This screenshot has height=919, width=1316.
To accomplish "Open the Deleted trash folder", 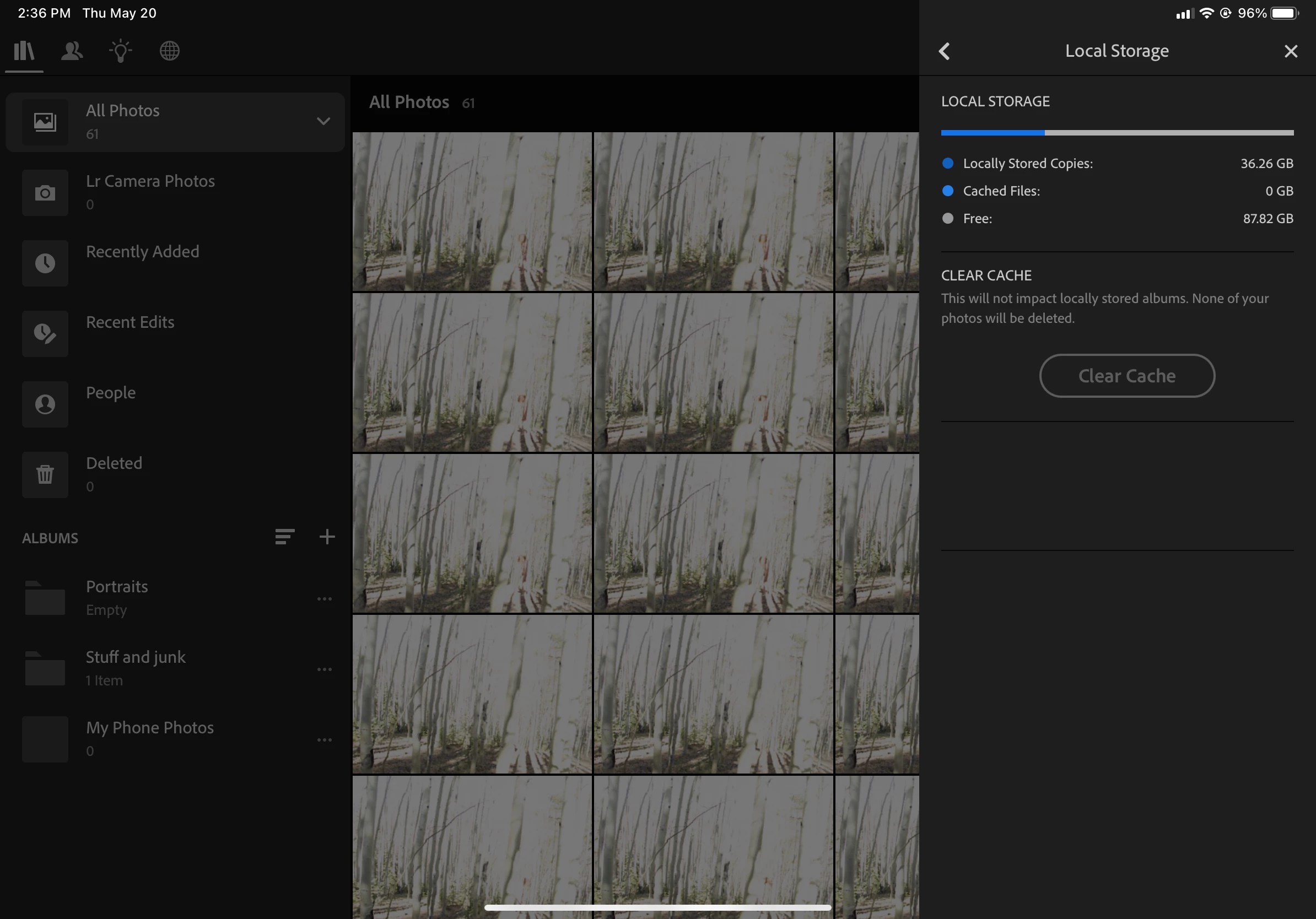I will [x=115, y=474].
